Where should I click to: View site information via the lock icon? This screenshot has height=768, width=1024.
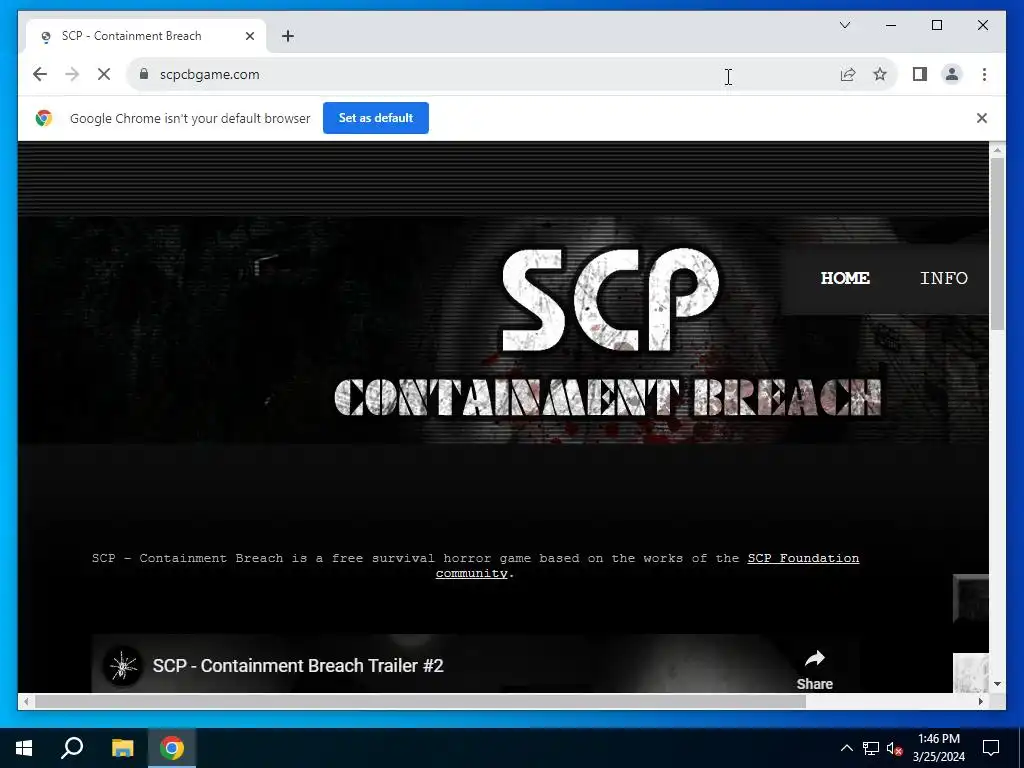tap(144, 74)
